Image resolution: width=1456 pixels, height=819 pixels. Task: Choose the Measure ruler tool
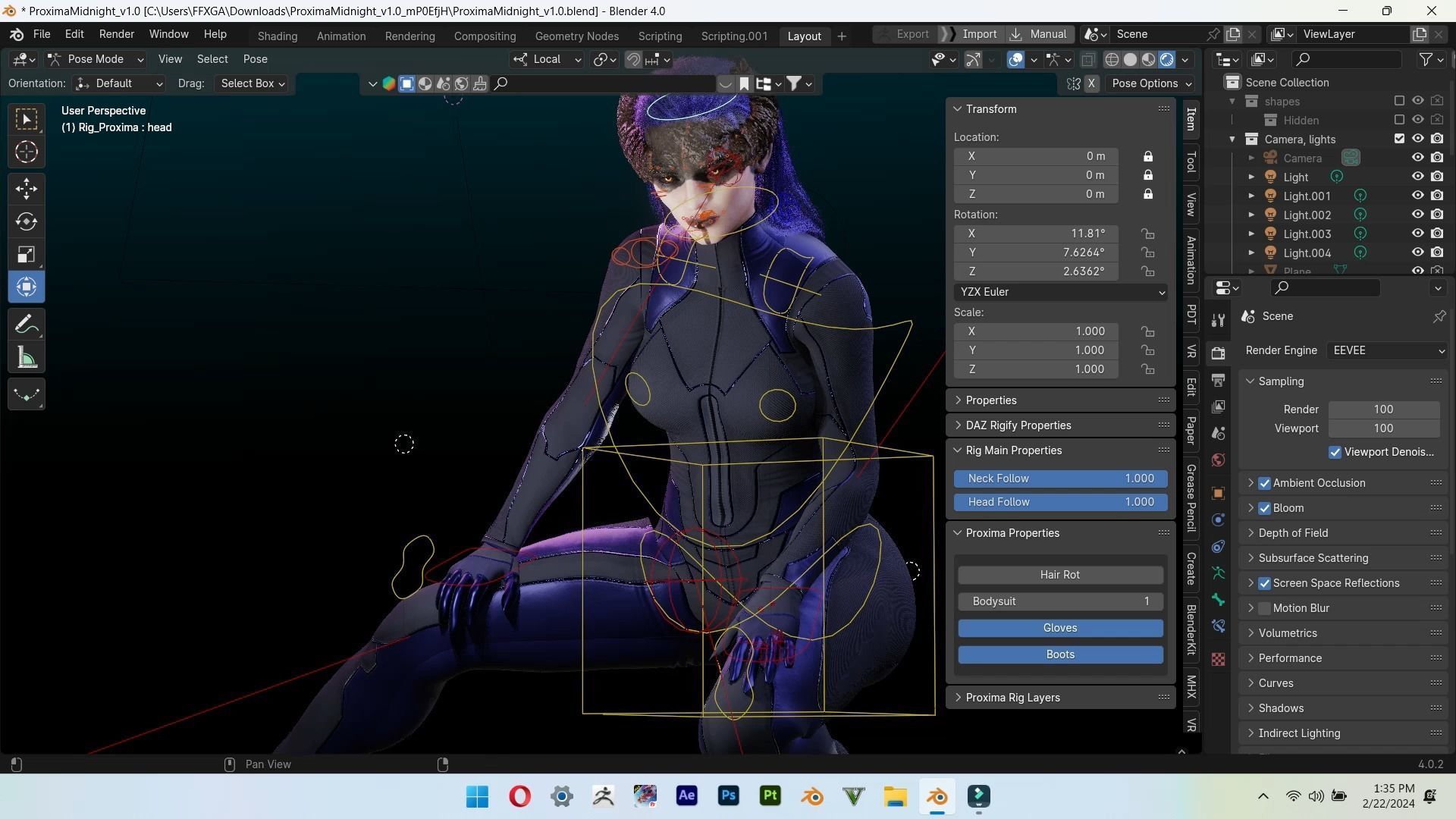[27, 358]
